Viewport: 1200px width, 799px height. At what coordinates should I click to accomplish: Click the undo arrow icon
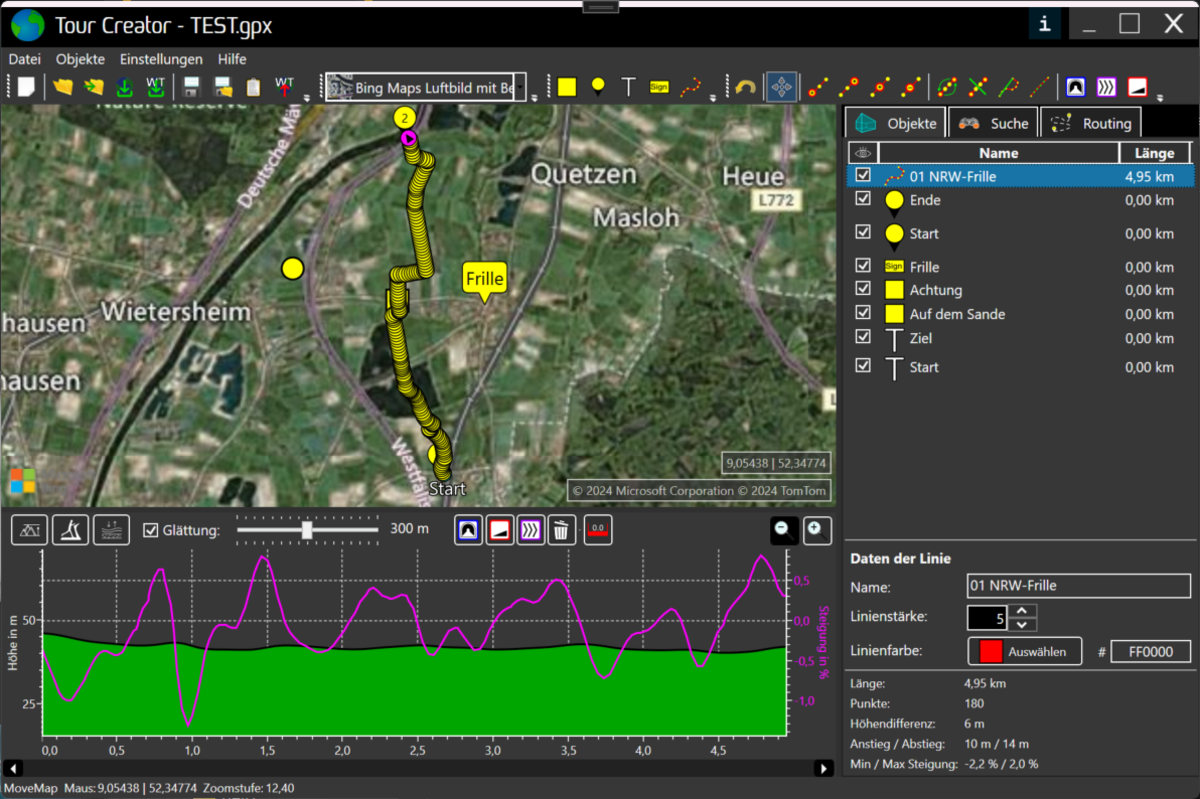(x=744, y=87)
